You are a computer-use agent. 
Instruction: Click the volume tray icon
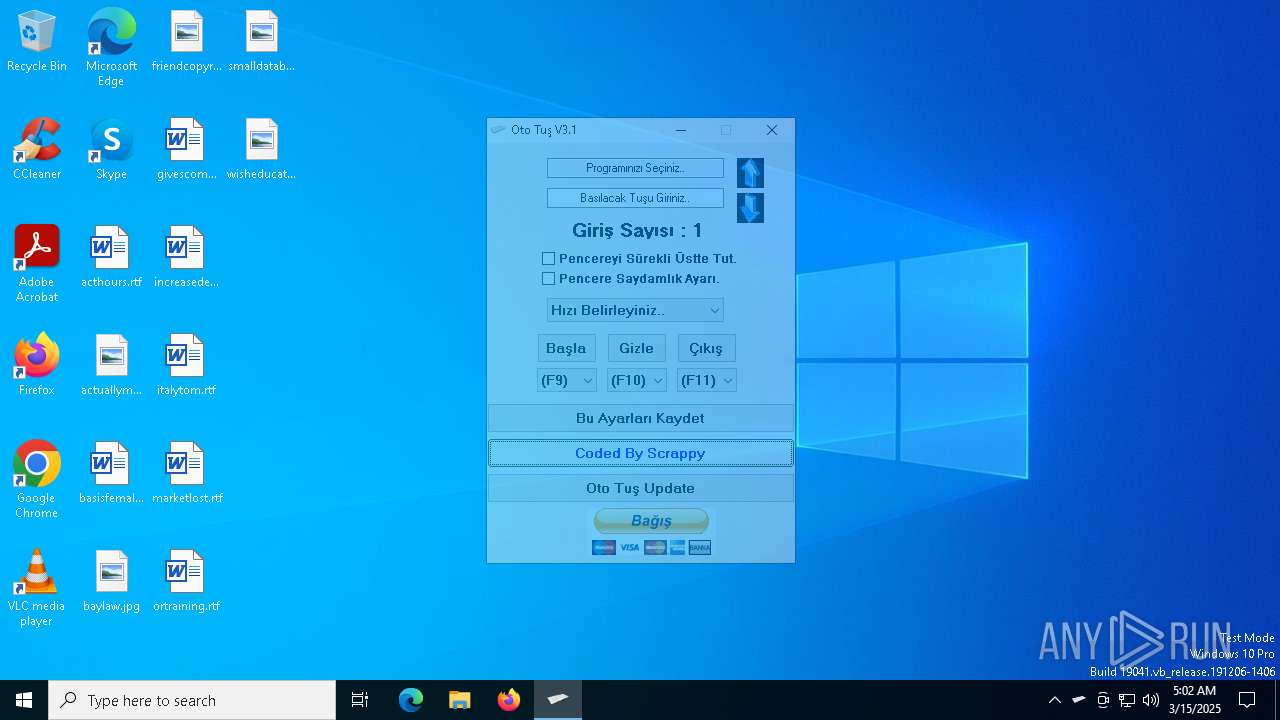point(1151,700)
